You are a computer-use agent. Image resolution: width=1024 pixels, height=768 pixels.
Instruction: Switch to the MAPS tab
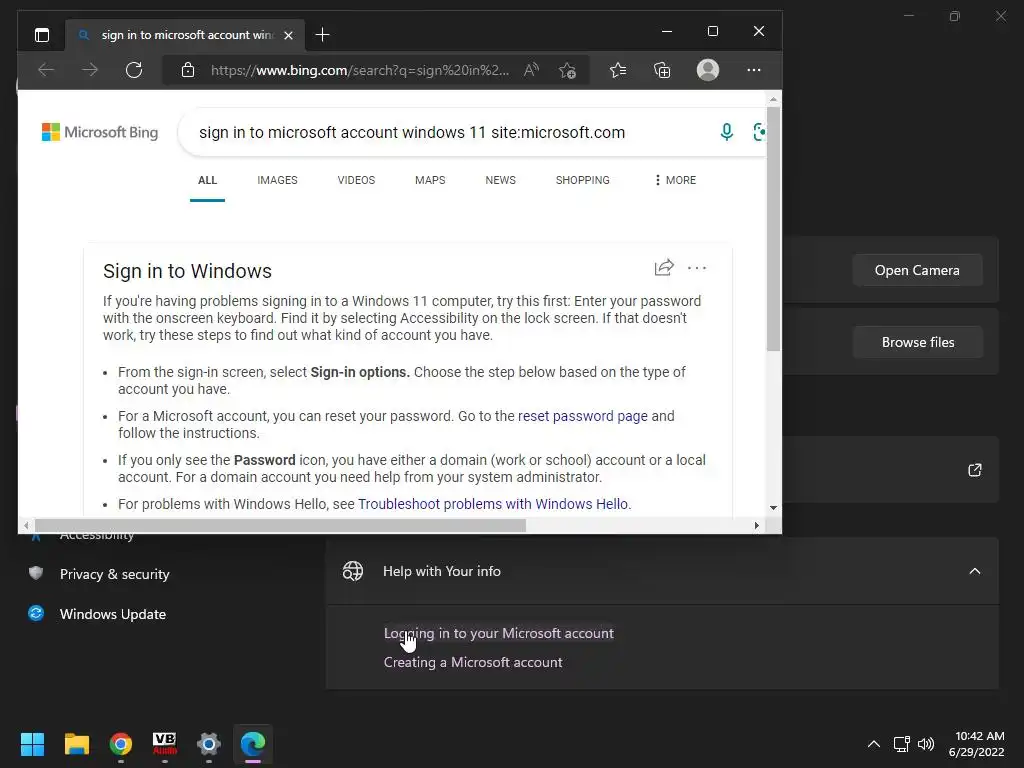[x=430, y=180]
